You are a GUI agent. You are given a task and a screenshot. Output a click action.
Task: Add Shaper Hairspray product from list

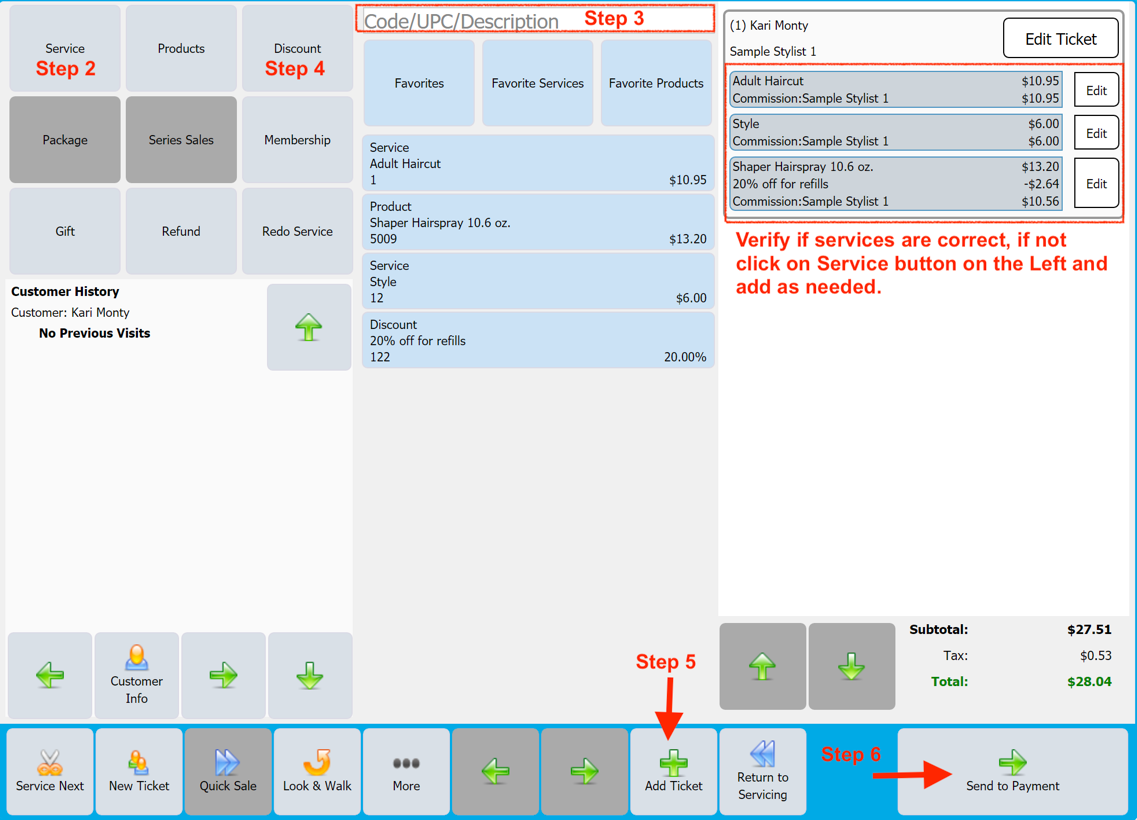[538, 222]
